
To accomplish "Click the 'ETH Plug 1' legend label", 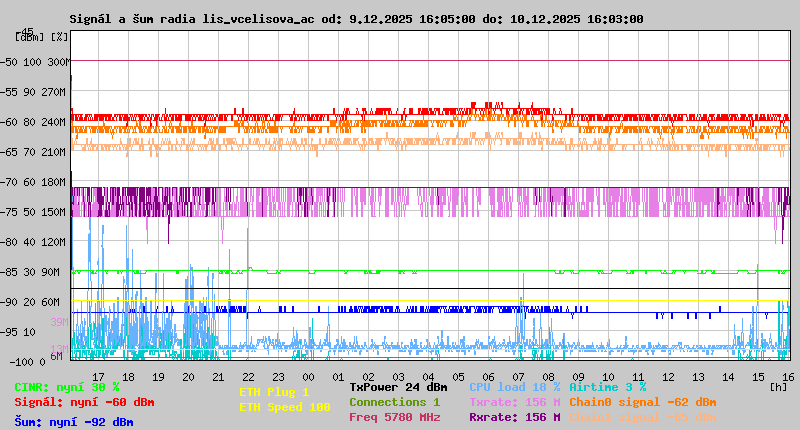I will [274, 392].
